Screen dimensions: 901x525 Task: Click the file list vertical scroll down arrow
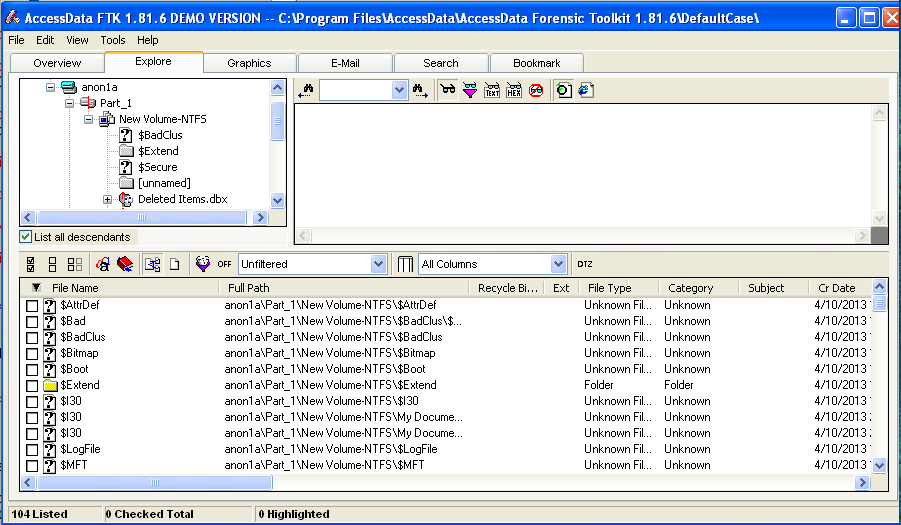[x=879, y=466]
